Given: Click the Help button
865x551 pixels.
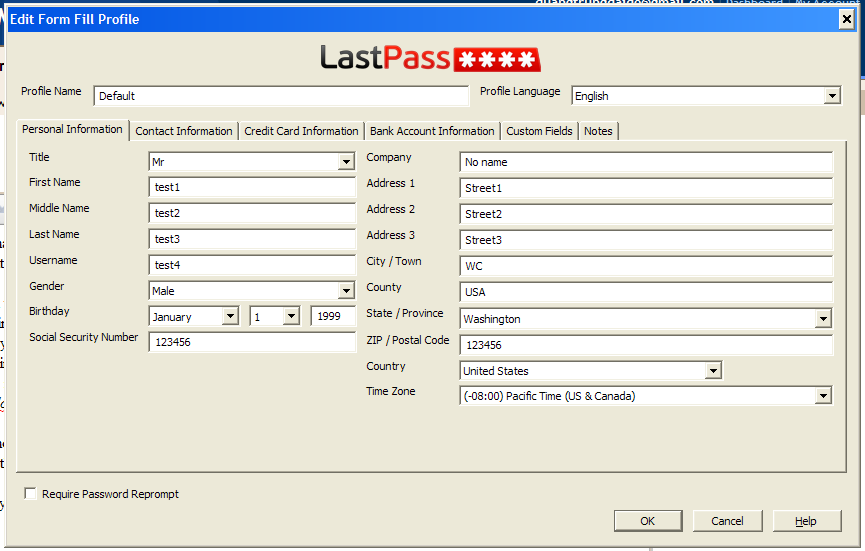Looking at the screenshot, I should [x=807, y=521].
